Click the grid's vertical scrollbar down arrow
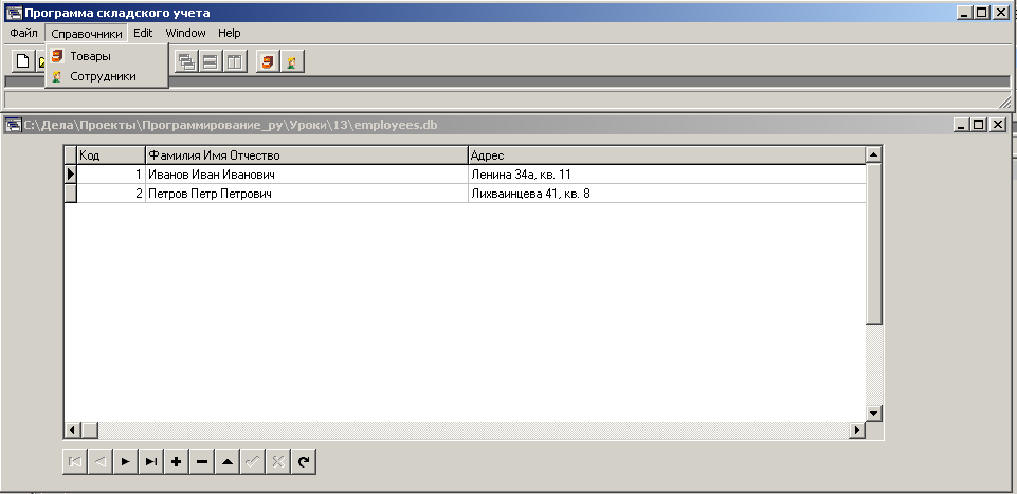Screen dimensions: 1017x494 (x=874, y=413)
